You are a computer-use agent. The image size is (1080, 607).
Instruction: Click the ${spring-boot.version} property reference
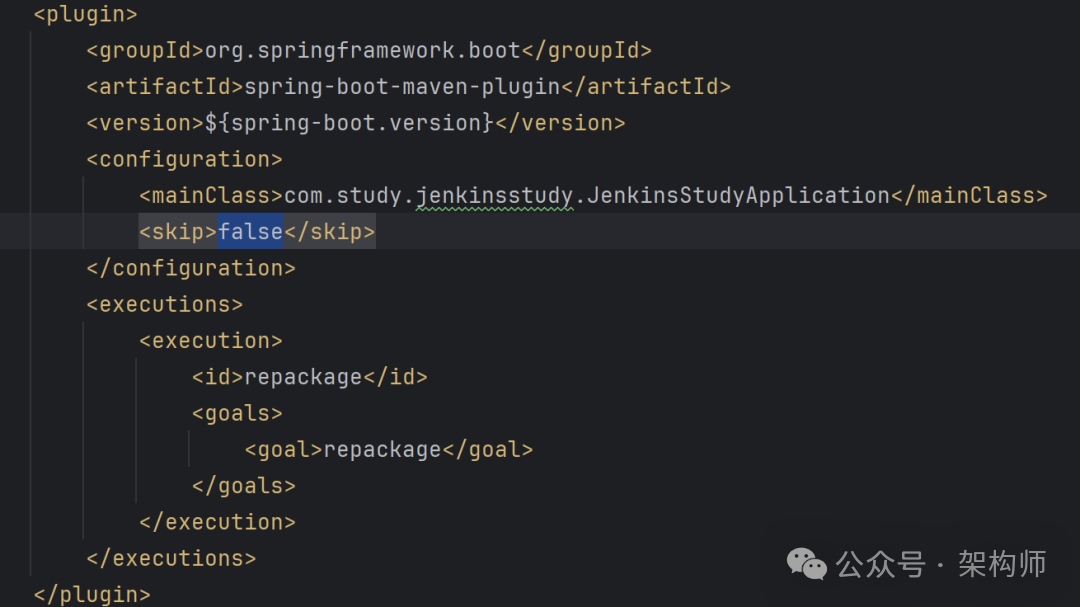click(350, 123)
